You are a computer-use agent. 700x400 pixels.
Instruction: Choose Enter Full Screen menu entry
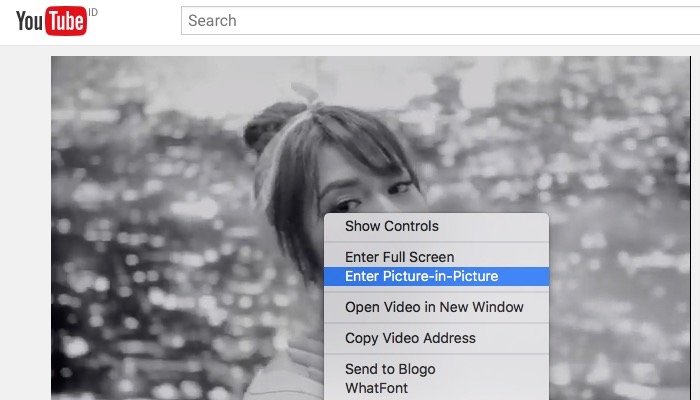(436, 257)
